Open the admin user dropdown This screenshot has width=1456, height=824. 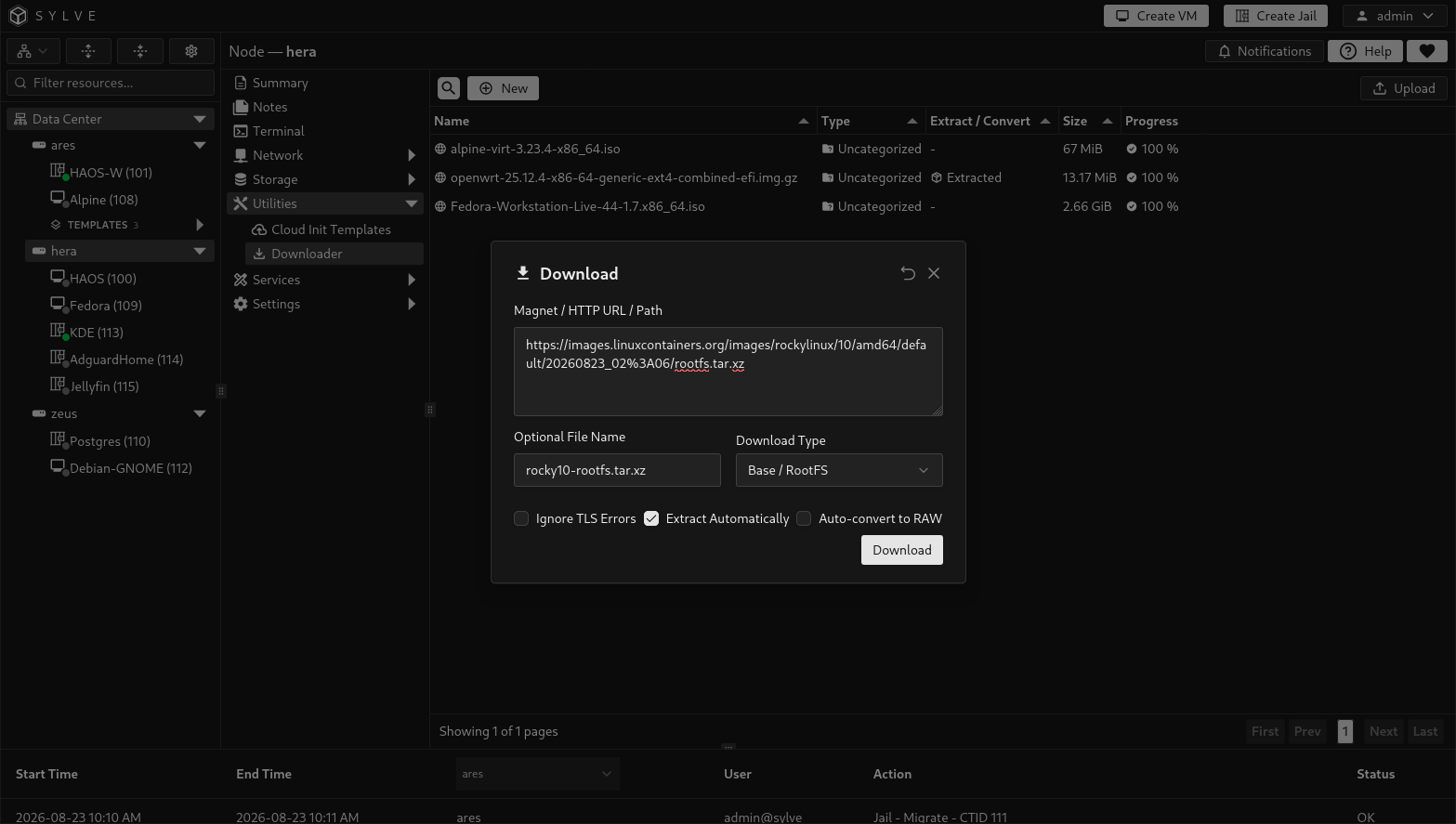point(1395,16)
